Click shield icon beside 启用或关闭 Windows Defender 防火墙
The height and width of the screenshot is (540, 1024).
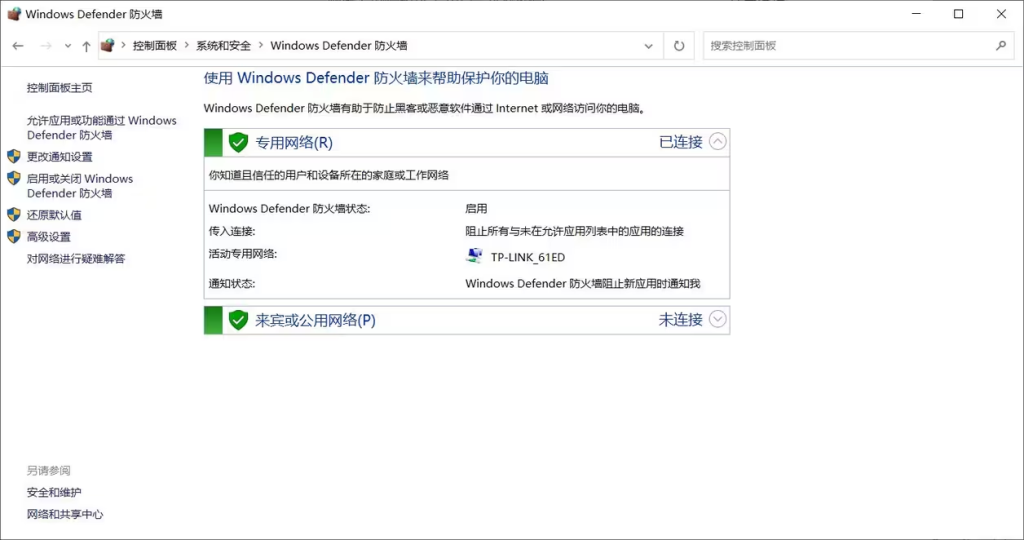point(14,178)
